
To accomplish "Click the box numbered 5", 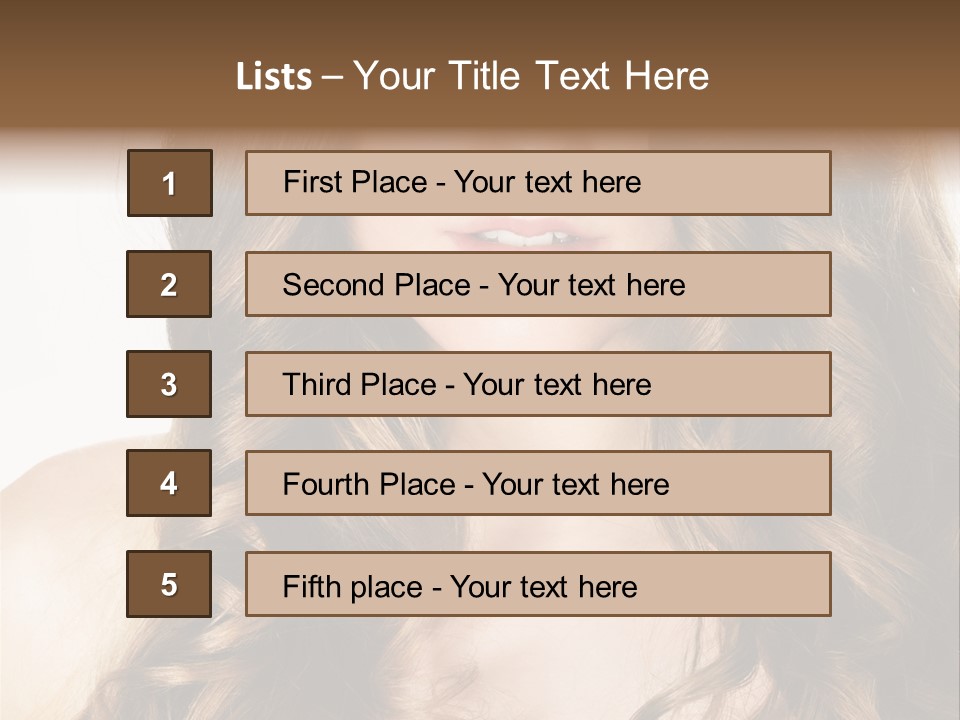I will (169, 584).
